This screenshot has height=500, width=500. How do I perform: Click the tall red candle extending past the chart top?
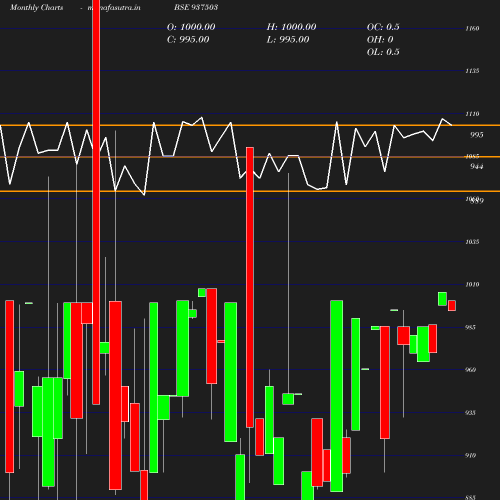(x=96, y=202)
